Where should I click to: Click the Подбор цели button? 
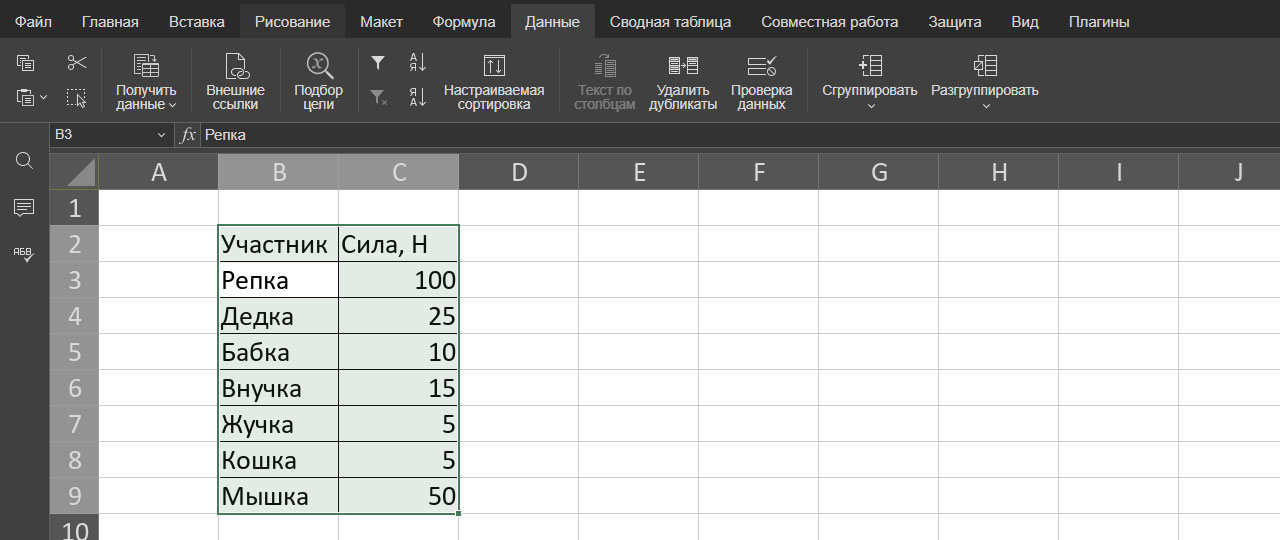click(x=318, y=82)
